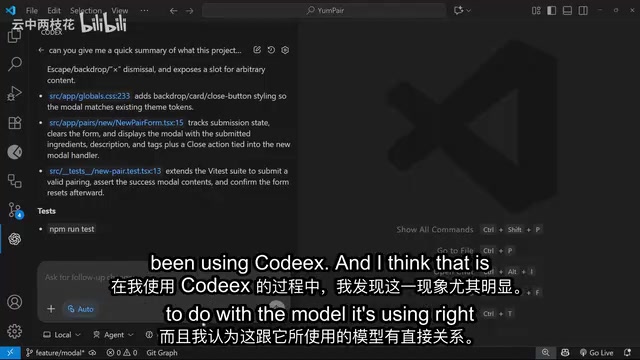
Task: Open the View menu
Action: 120,11
